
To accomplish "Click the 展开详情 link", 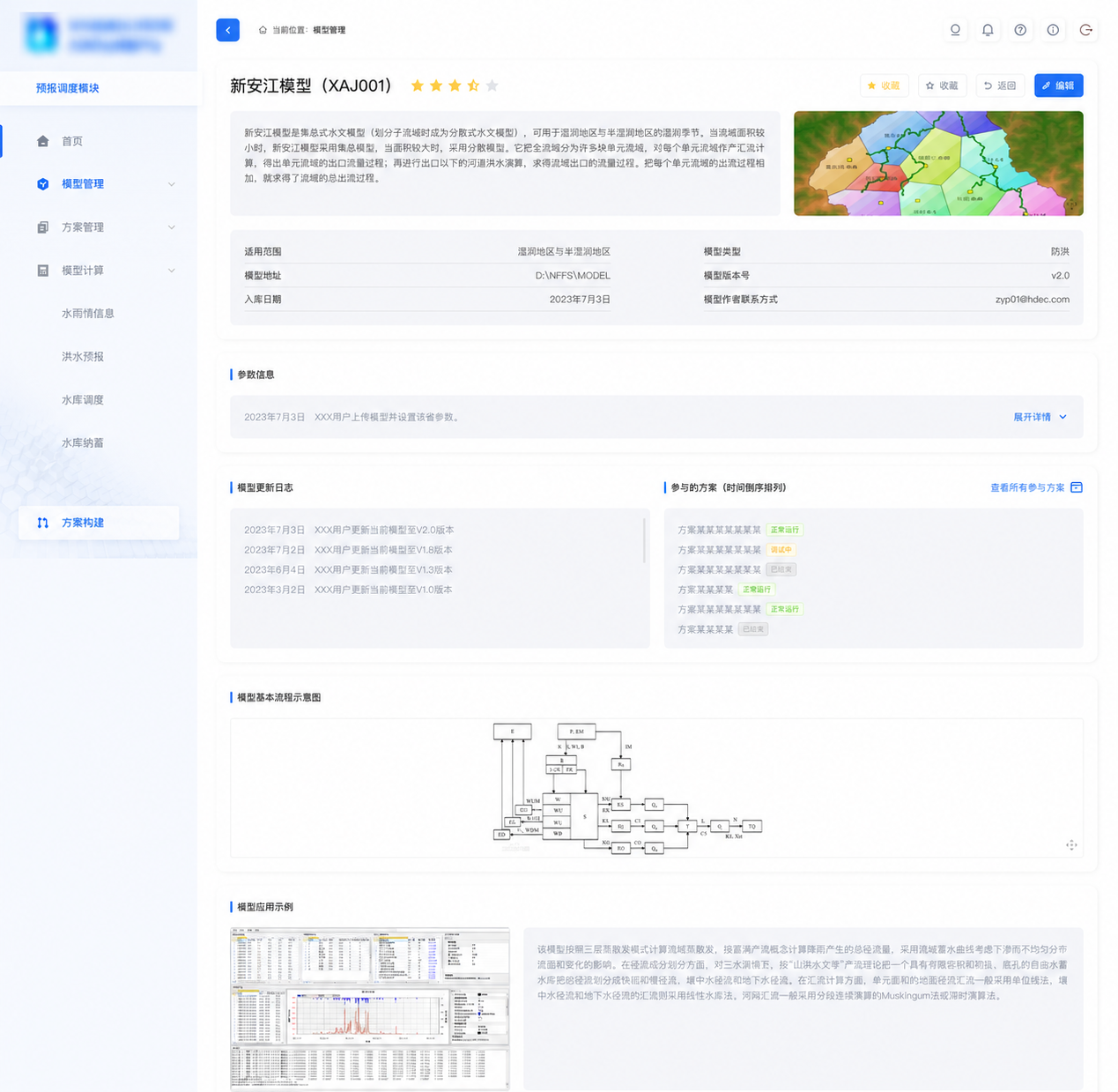I will tap(1032, 417).
